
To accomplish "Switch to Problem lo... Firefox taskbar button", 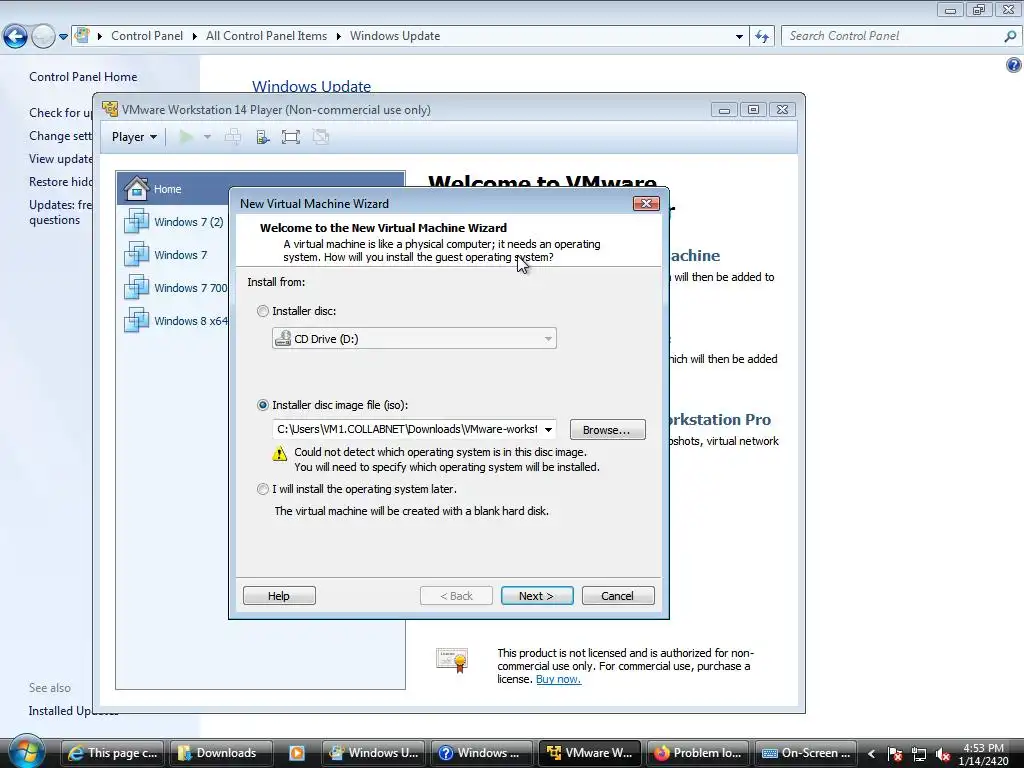I will pos(698,753).
